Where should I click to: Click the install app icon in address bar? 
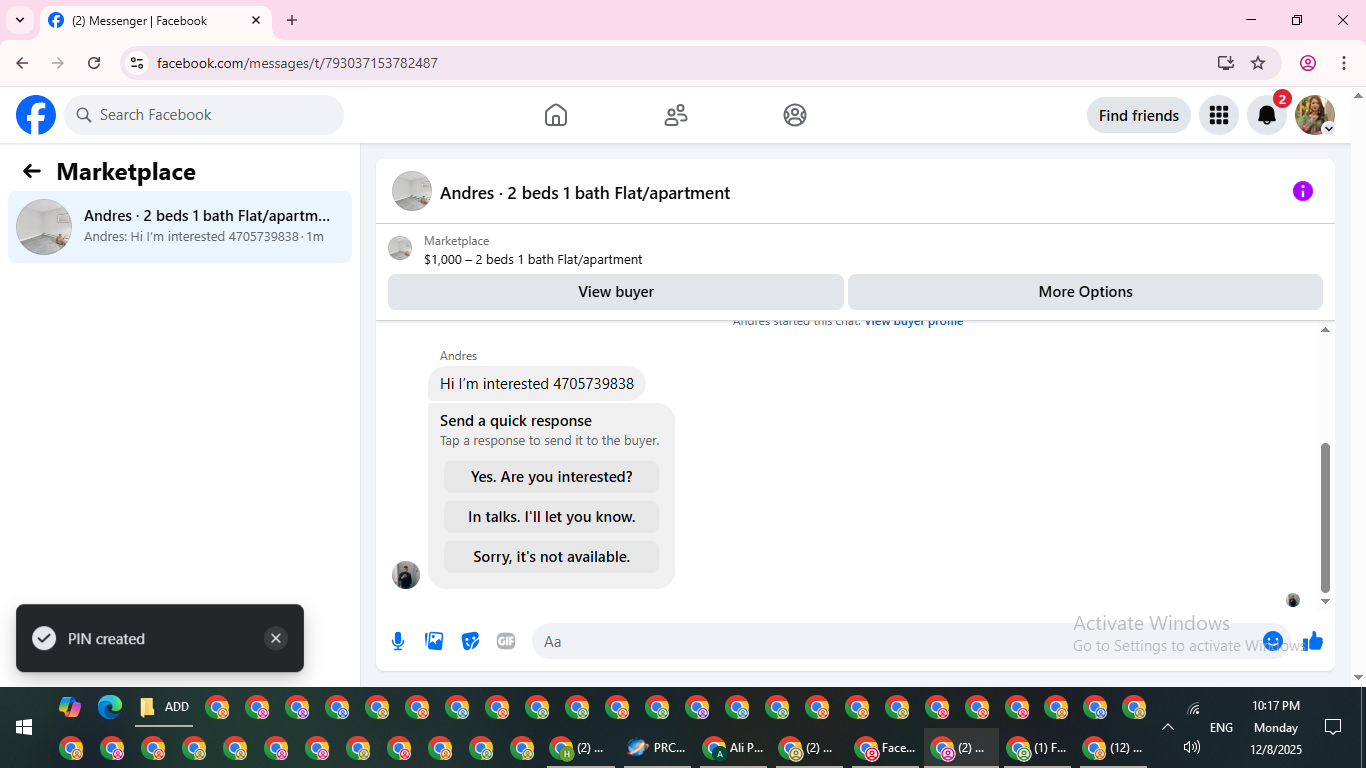[x=1226, y=63]
